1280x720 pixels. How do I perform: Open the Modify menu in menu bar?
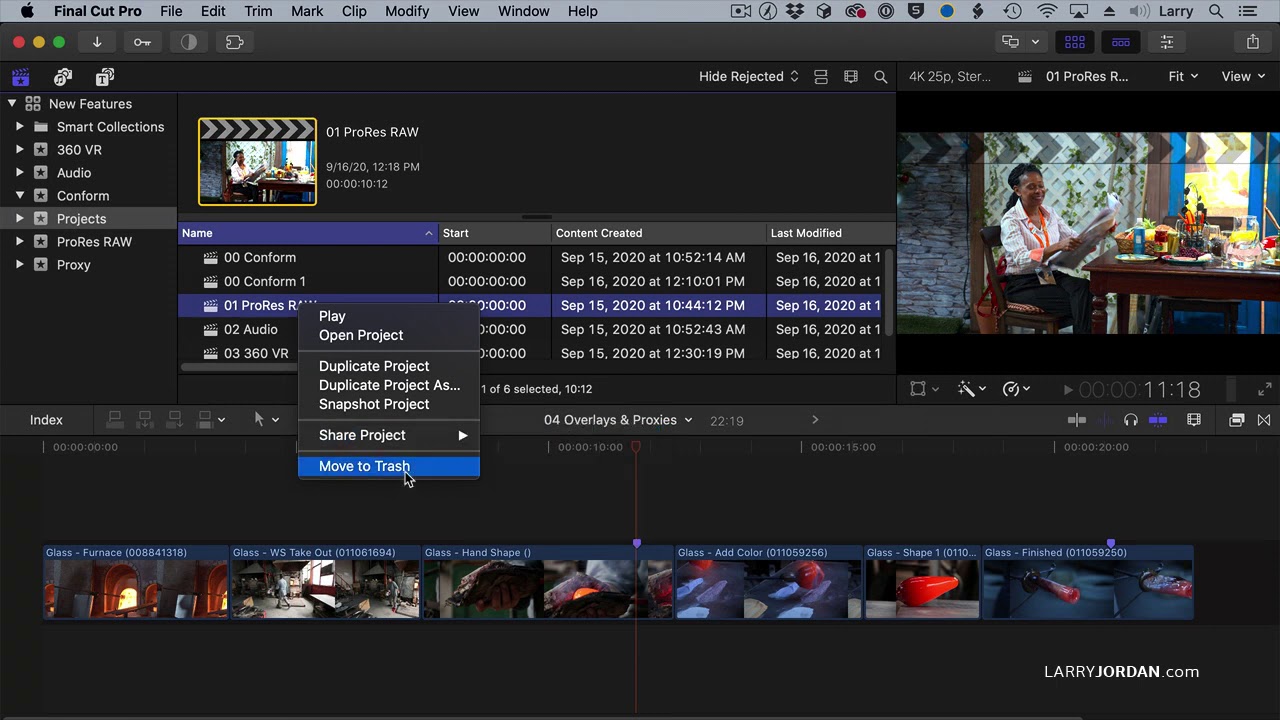coord(407,11)
